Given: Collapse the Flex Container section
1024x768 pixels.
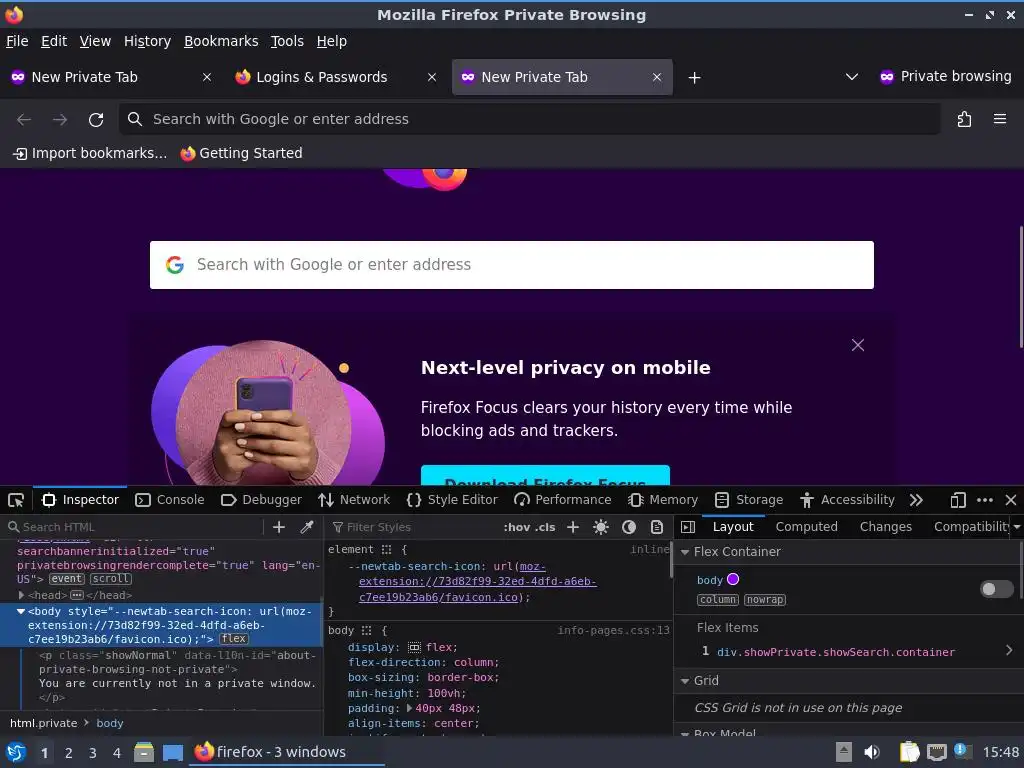Looking at the screenshot, I should [685, 552].
